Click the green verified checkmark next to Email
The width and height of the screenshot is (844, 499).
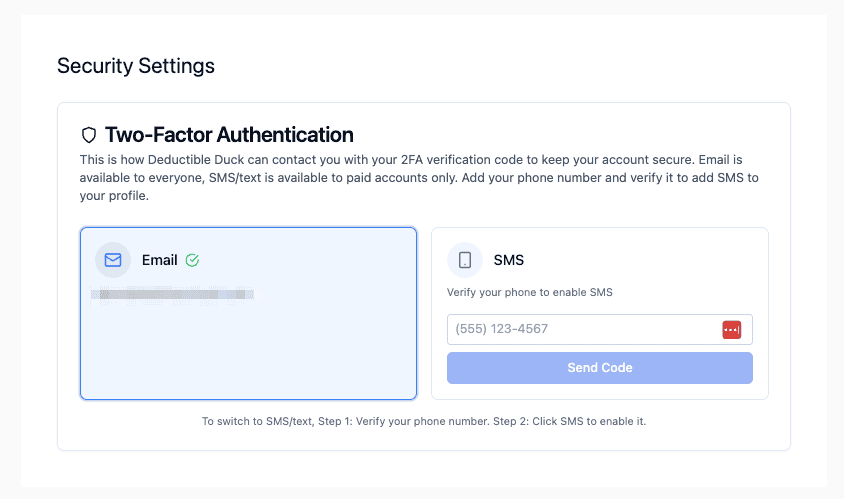pos(193,260)
